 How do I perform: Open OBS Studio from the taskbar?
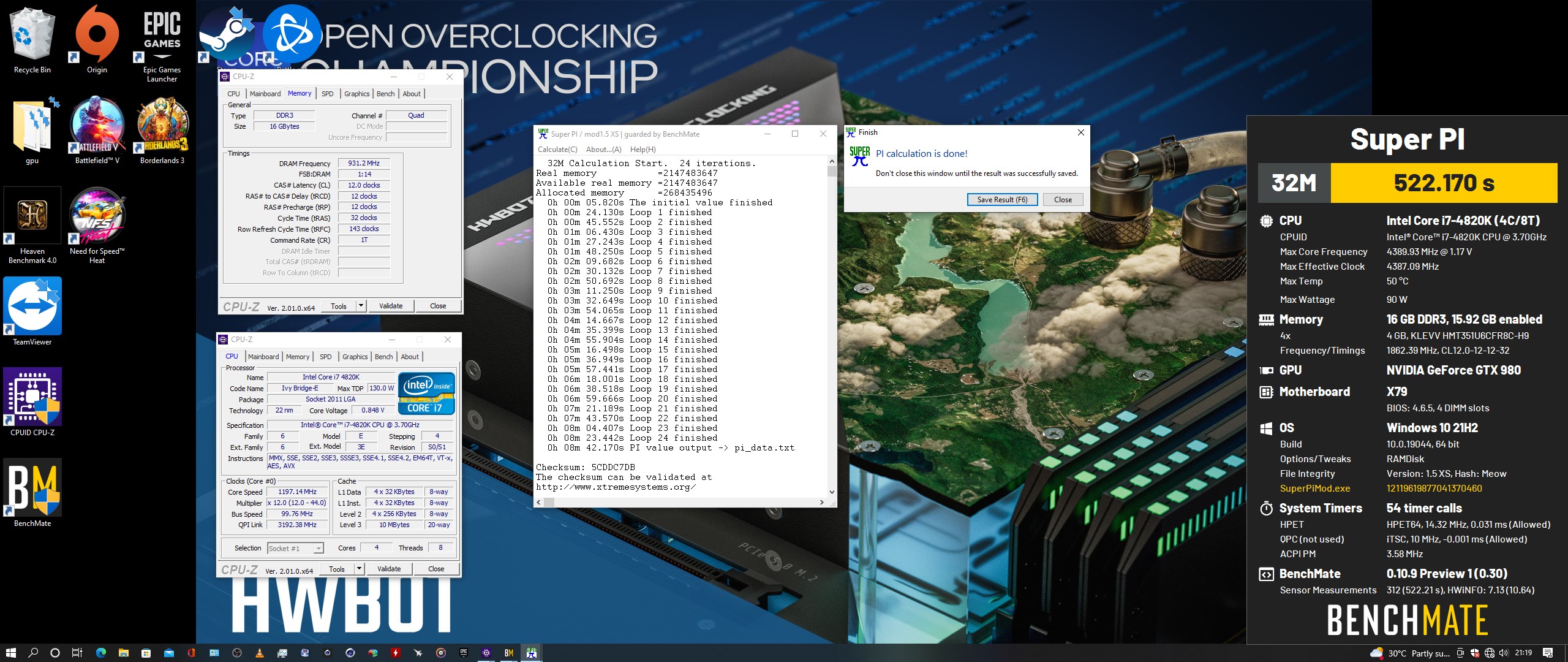point(236,653)
